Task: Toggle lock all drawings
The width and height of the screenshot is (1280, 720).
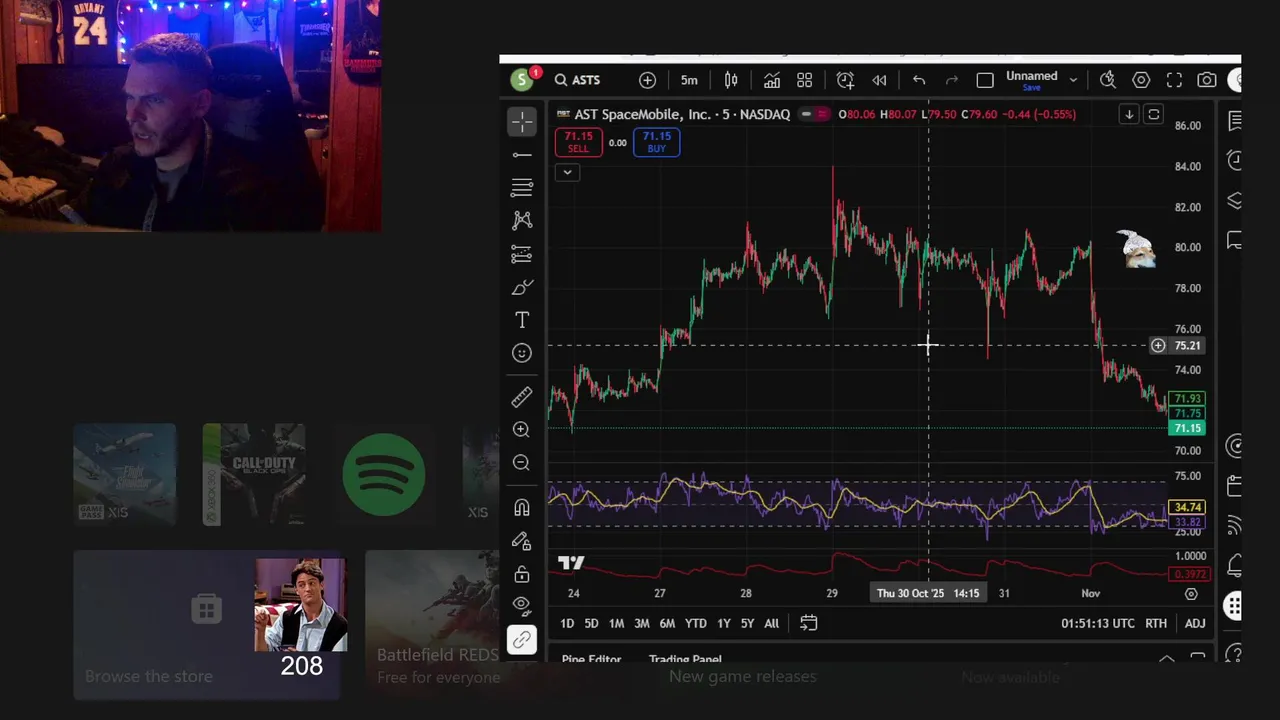Action: (x=522, y=574)
